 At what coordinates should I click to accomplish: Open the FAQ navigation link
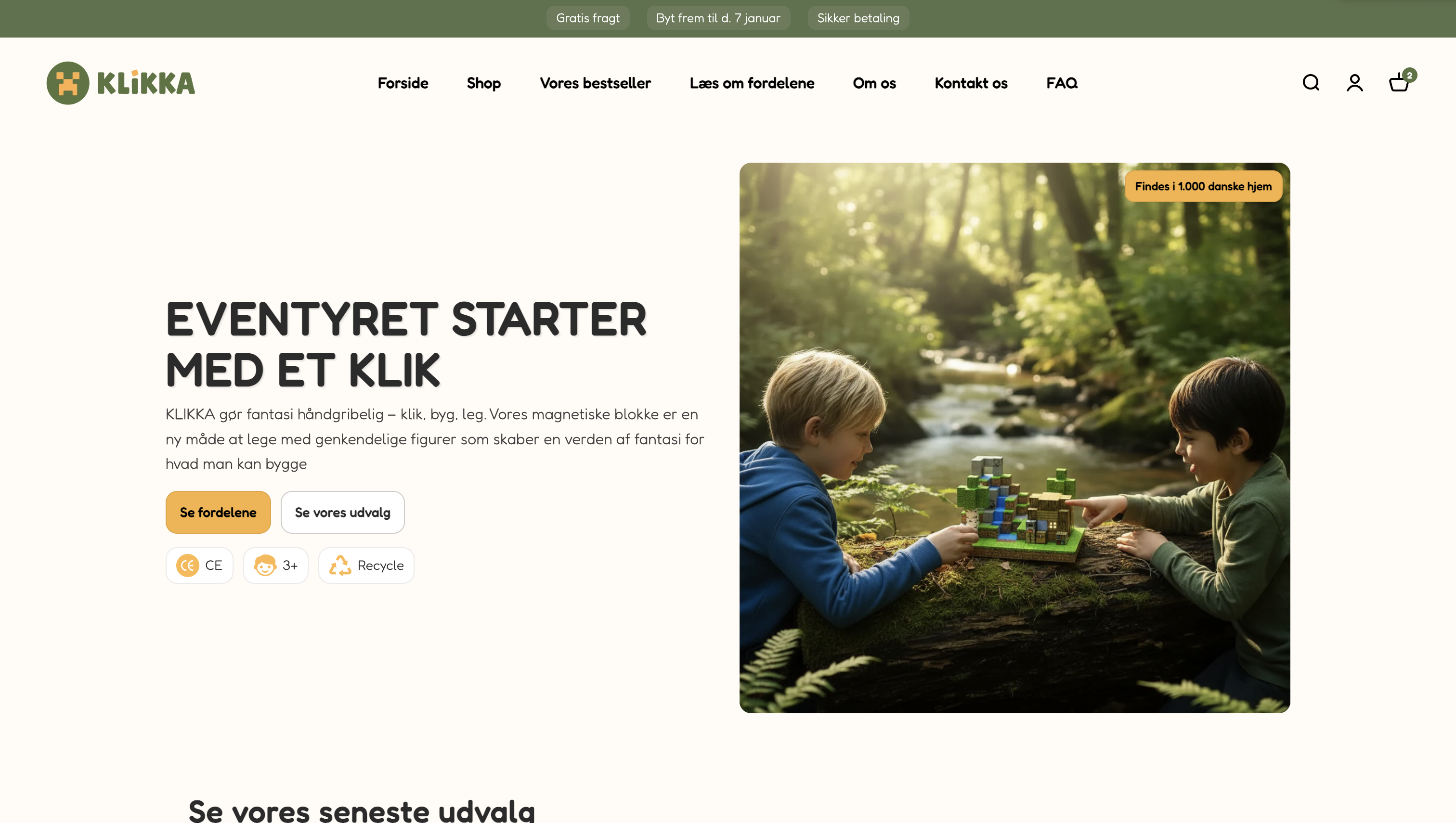(1062, 83)
